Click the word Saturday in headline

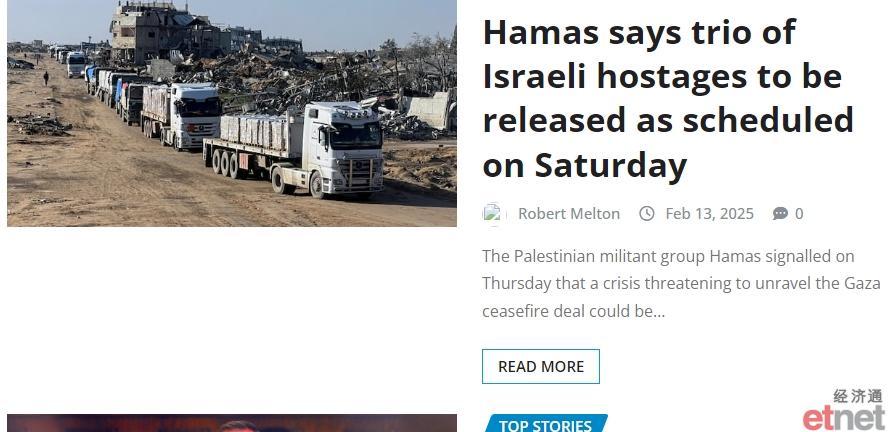click(x=611, y=165)
